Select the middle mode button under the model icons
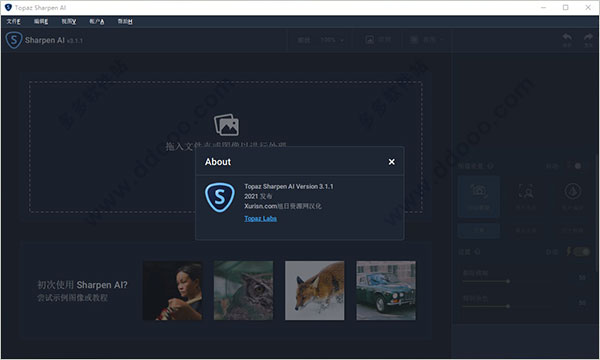Image resolution: width=600 pixels, height=360 pixels. [x=526, y=230]
